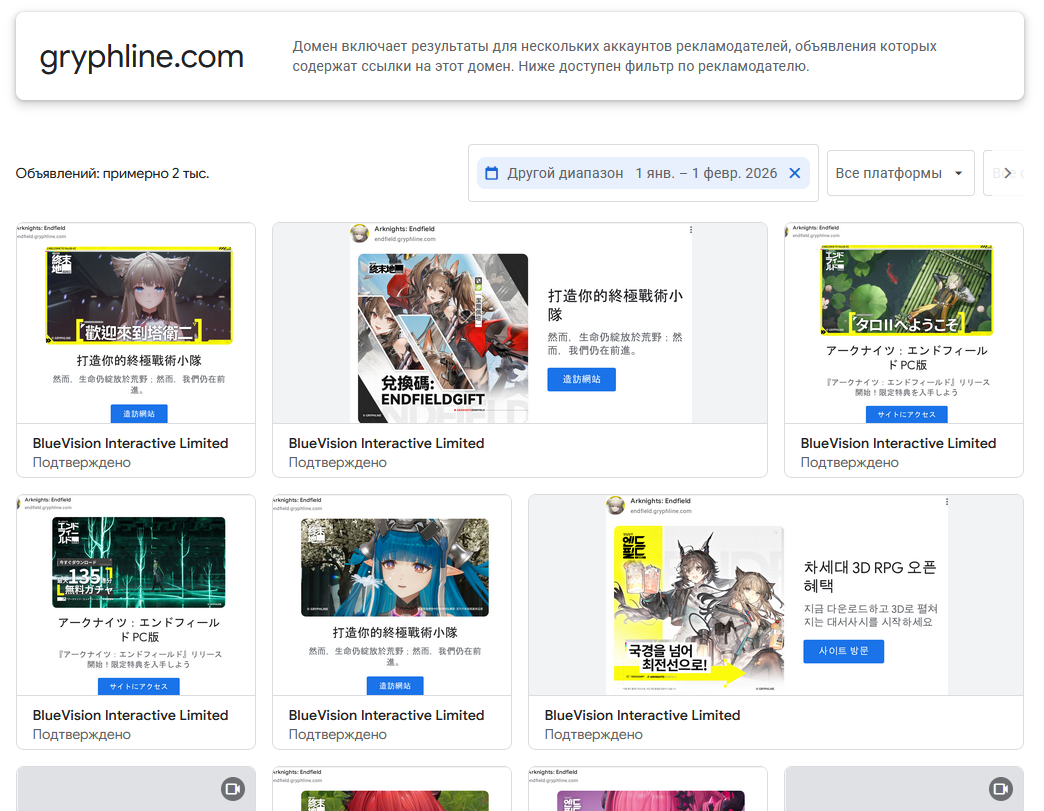The image size is (1044, 811).
Task: Click gryphline.com domain heading
Action: coord(142,57)
